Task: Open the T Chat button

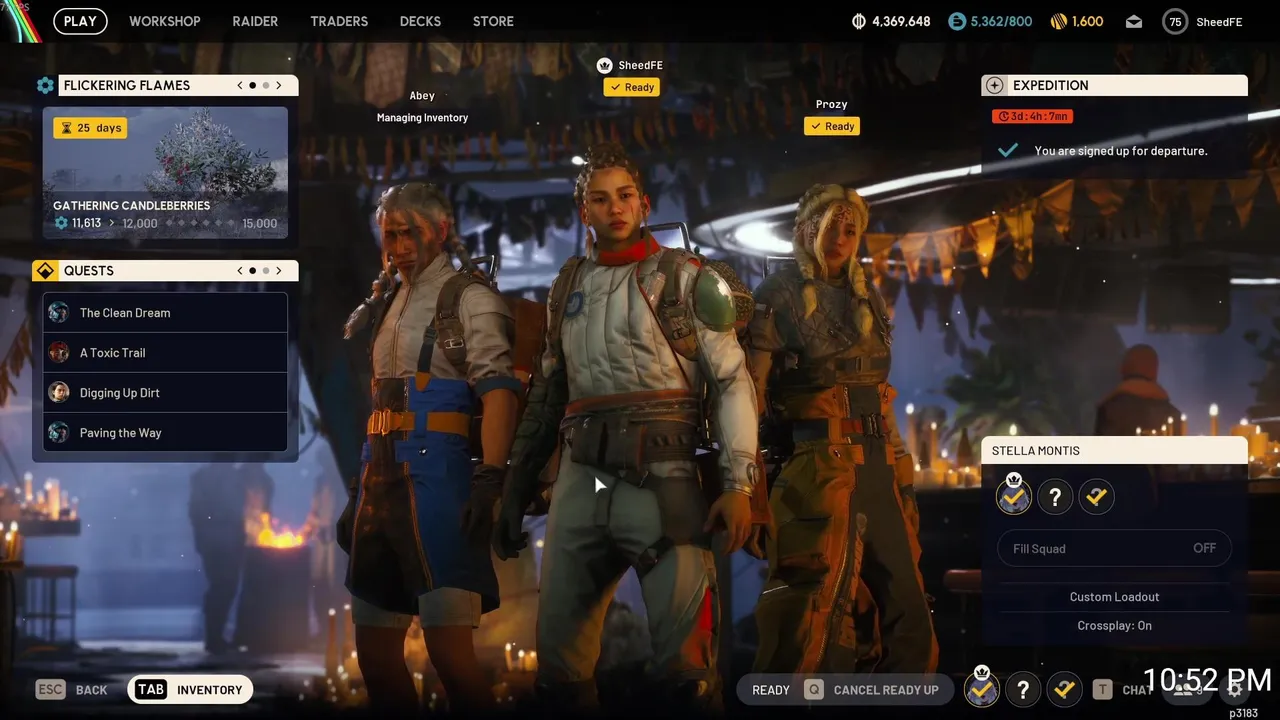Action: [1123, 690]
